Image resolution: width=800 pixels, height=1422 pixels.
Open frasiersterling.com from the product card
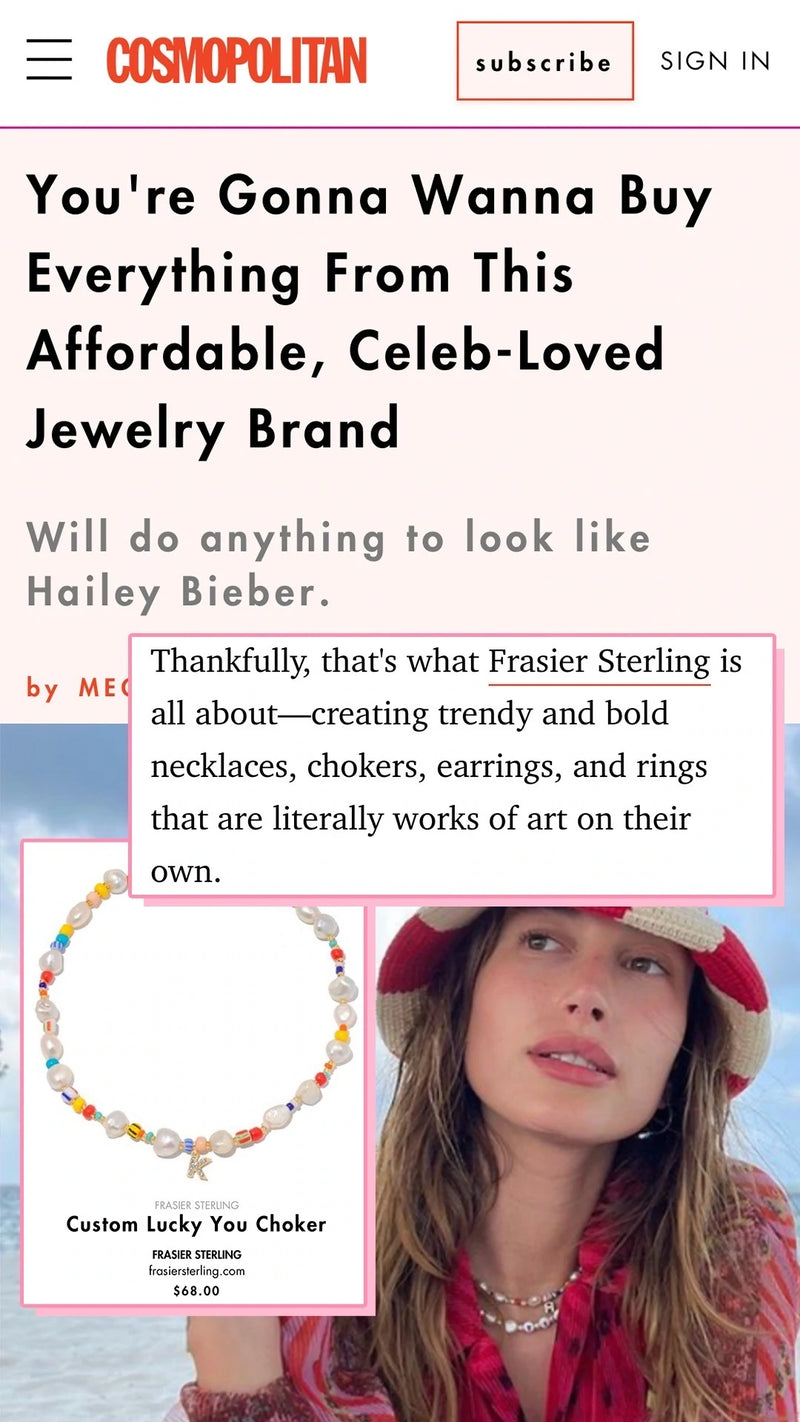(197, 1273)
